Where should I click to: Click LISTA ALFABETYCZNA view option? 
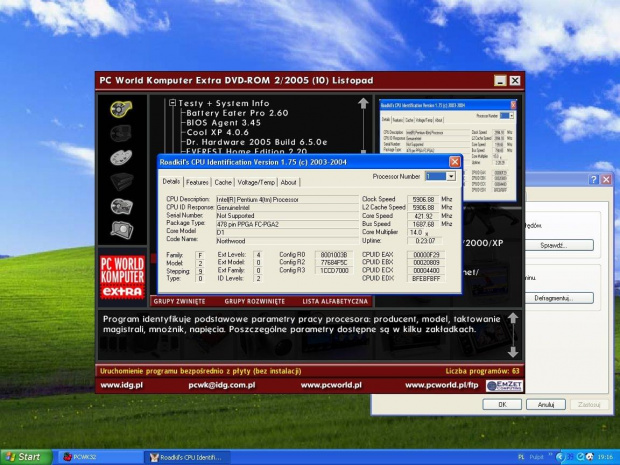pos(335,301)
